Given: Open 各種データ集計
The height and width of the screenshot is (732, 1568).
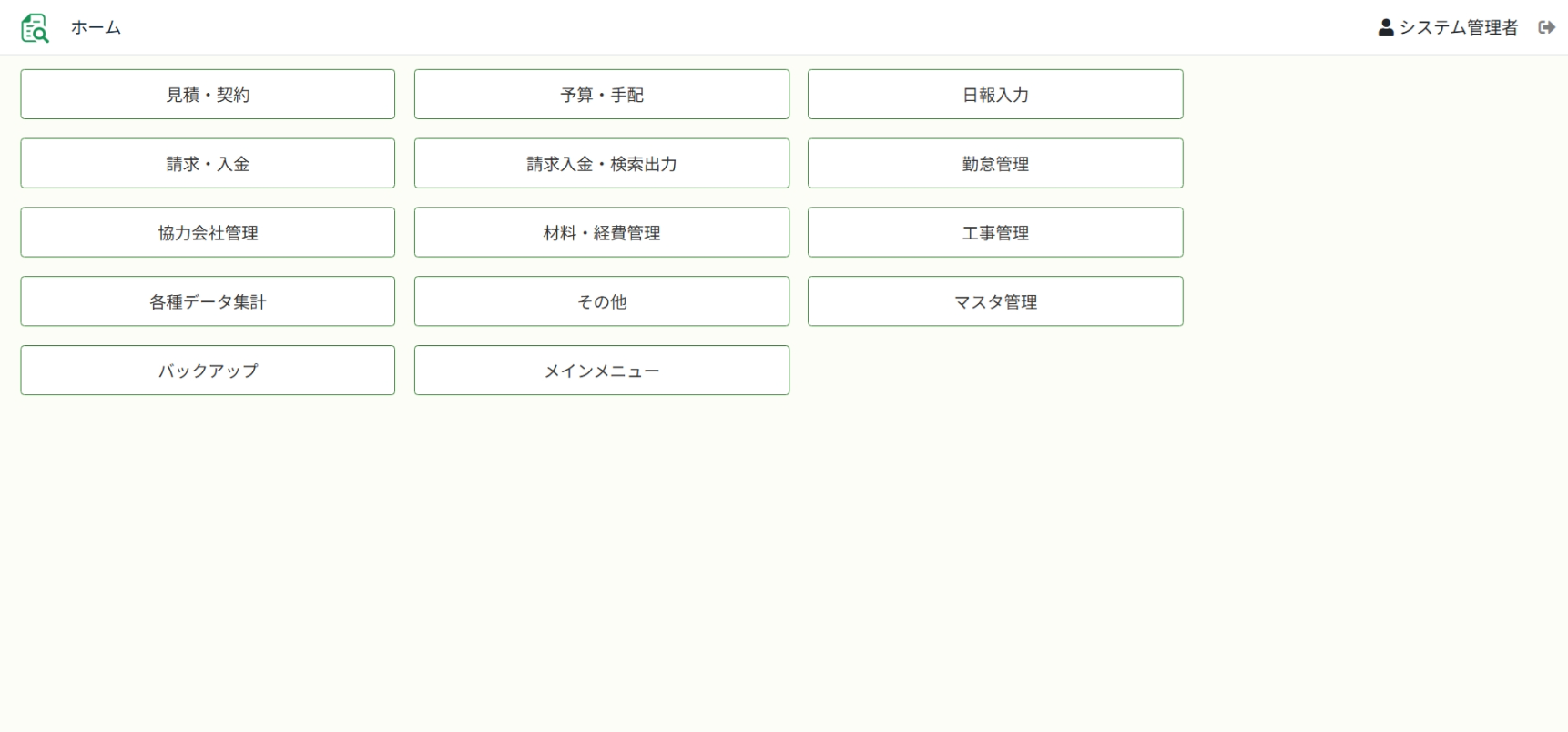Looking at the screenshot, I should [x=208, y=301].
